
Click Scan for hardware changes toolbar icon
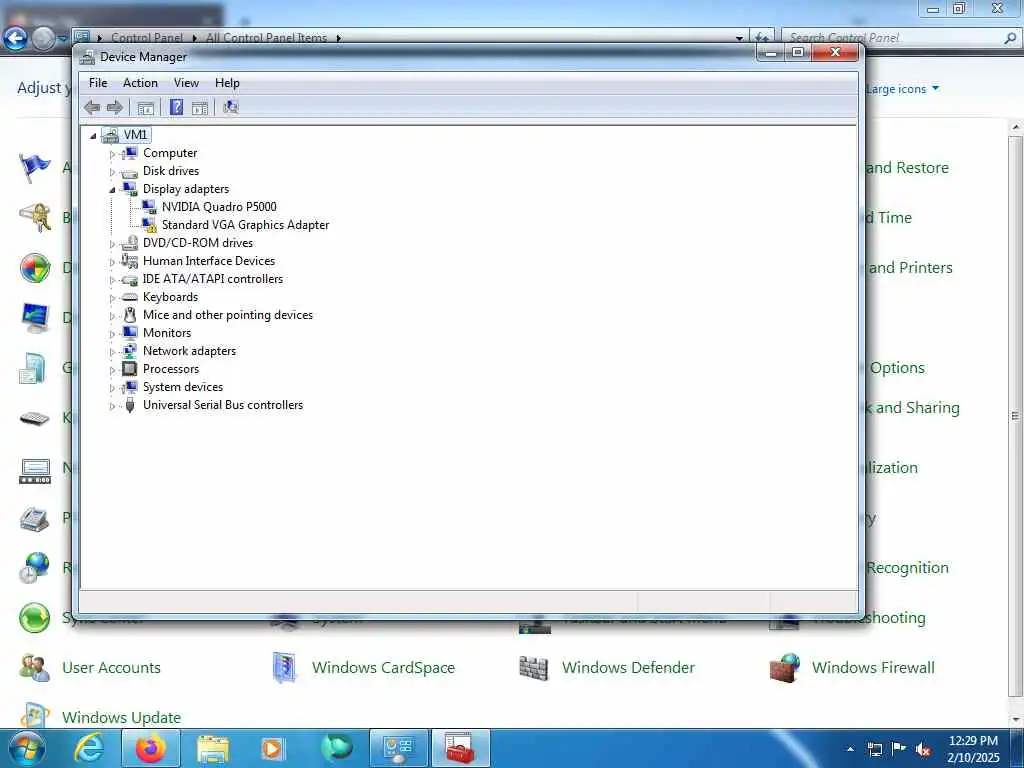coord(231,107)
